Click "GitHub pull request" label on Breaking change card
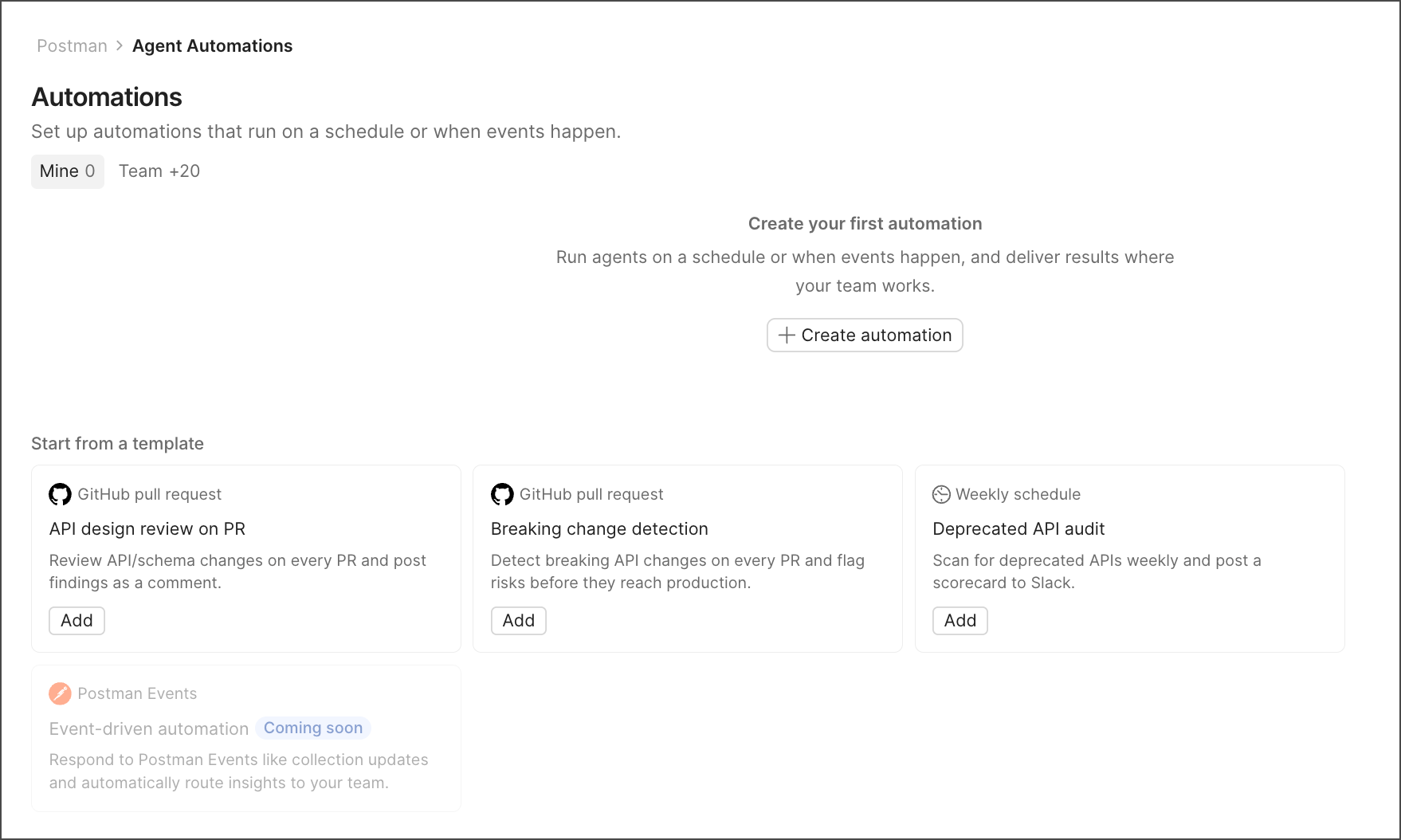 [x=591, y=494]
